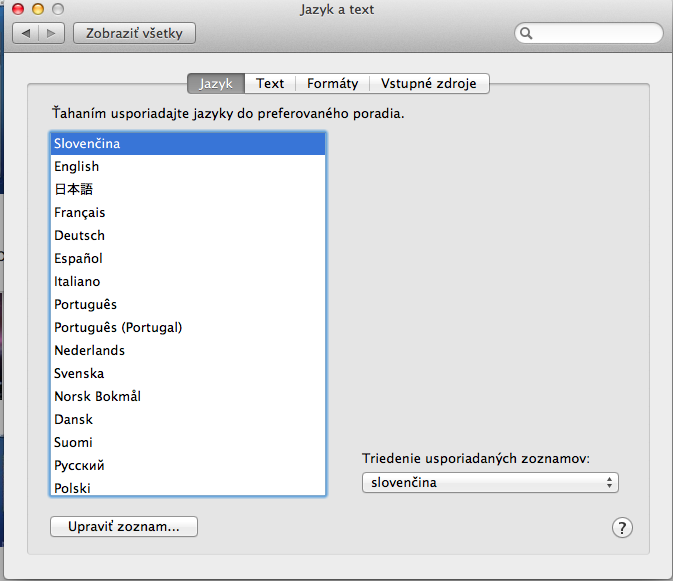The height and width of the screenshot is (581, 673).
Task: Click the search magnifier icon
Action: (526, 33)
